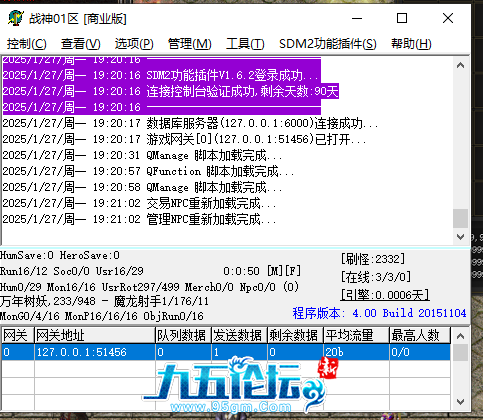
Task: Select log line SDM2功能插件V1.6.2登录成功
Action: click(162, 75)
